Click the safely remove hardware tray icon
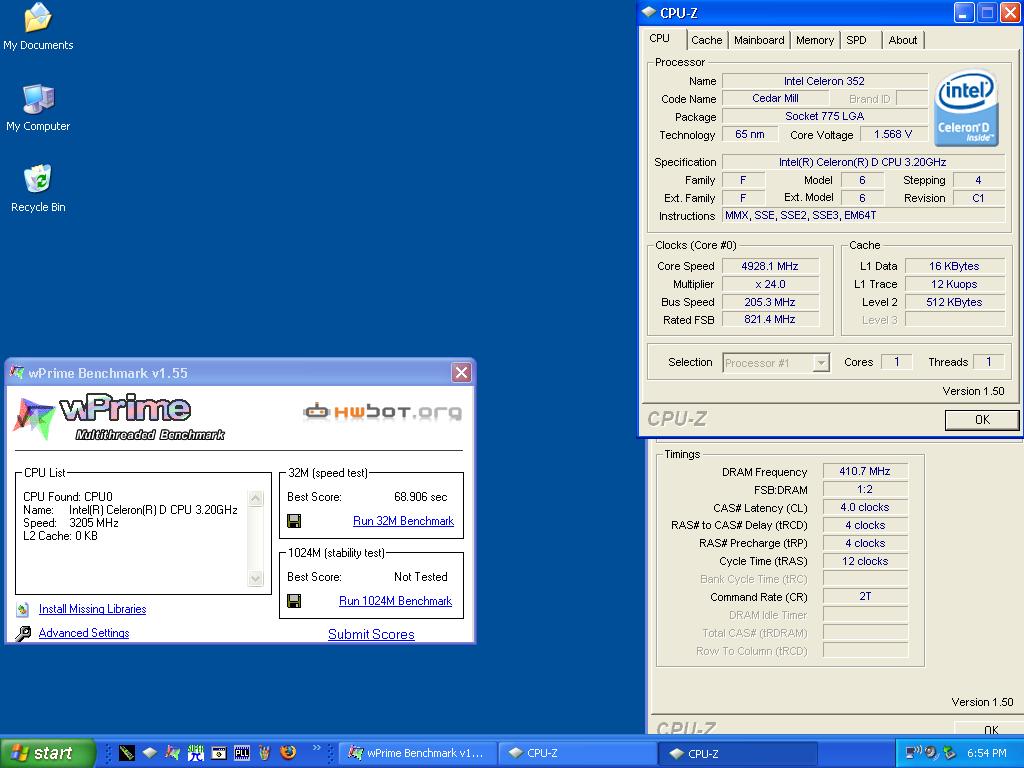Image resolution: width=1024 pixels, height=768 pixels. [950, 753]
